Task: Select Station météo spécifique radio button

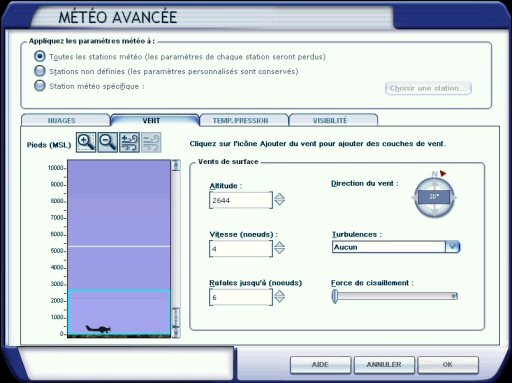Action: pos(40,86)
